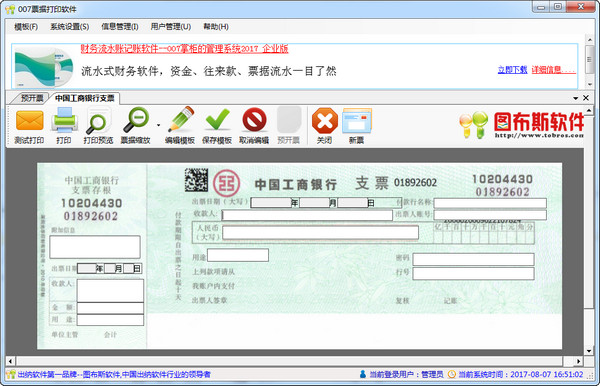The width and height of the screenshot is (600, 386).
Task: Click the day box of 出票日期(大写)
Action: pyautogui.click(x=352, y=203)
